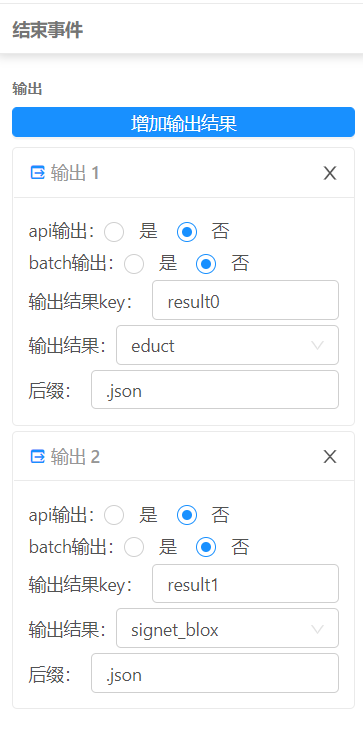Click the 增加输出结果 button
Screen dimensions: 363x748
click(183, 122)
